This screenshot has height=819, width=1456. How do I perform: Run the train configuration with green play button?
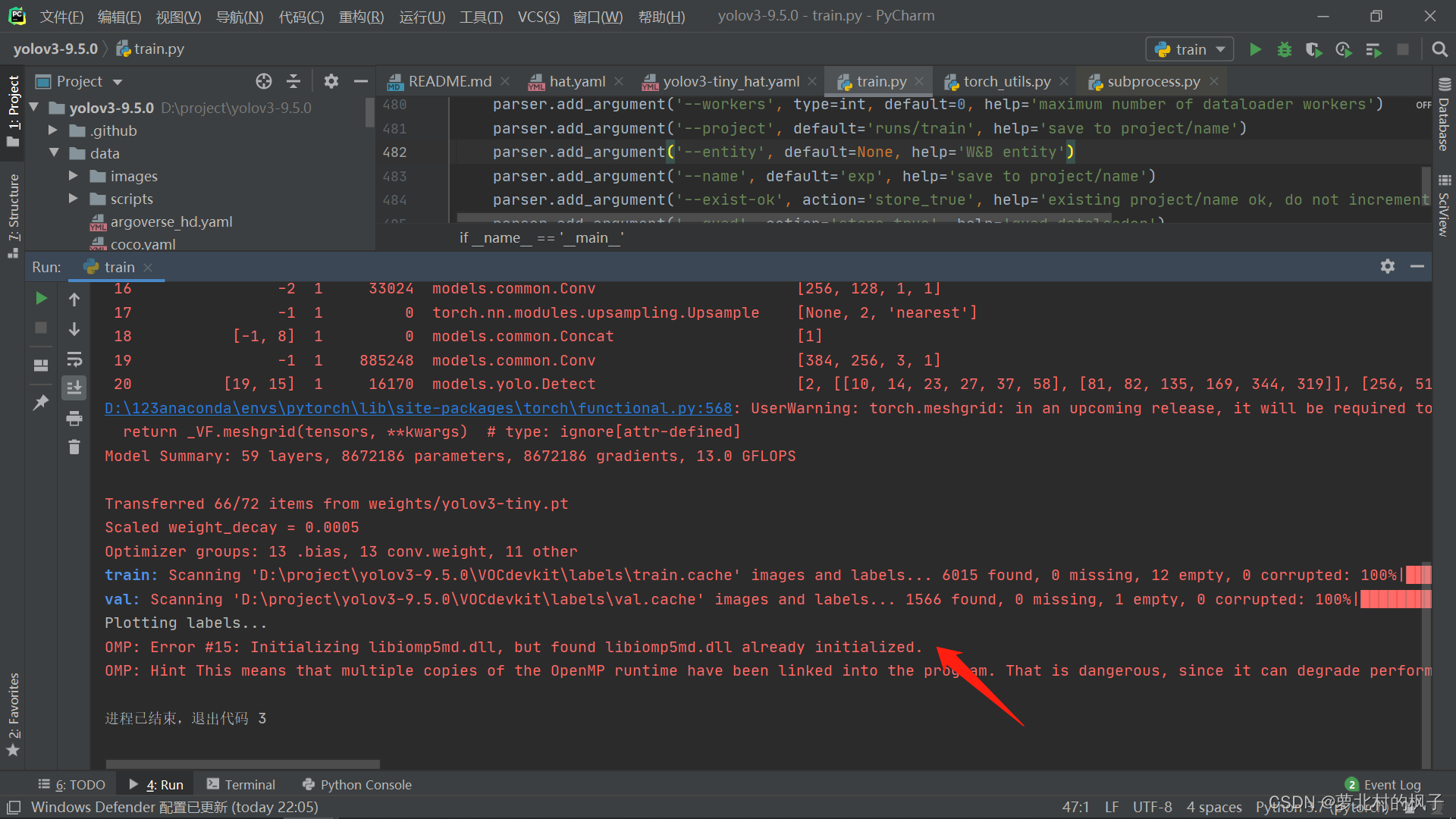pyautogui.click(x=1255, y=49)
